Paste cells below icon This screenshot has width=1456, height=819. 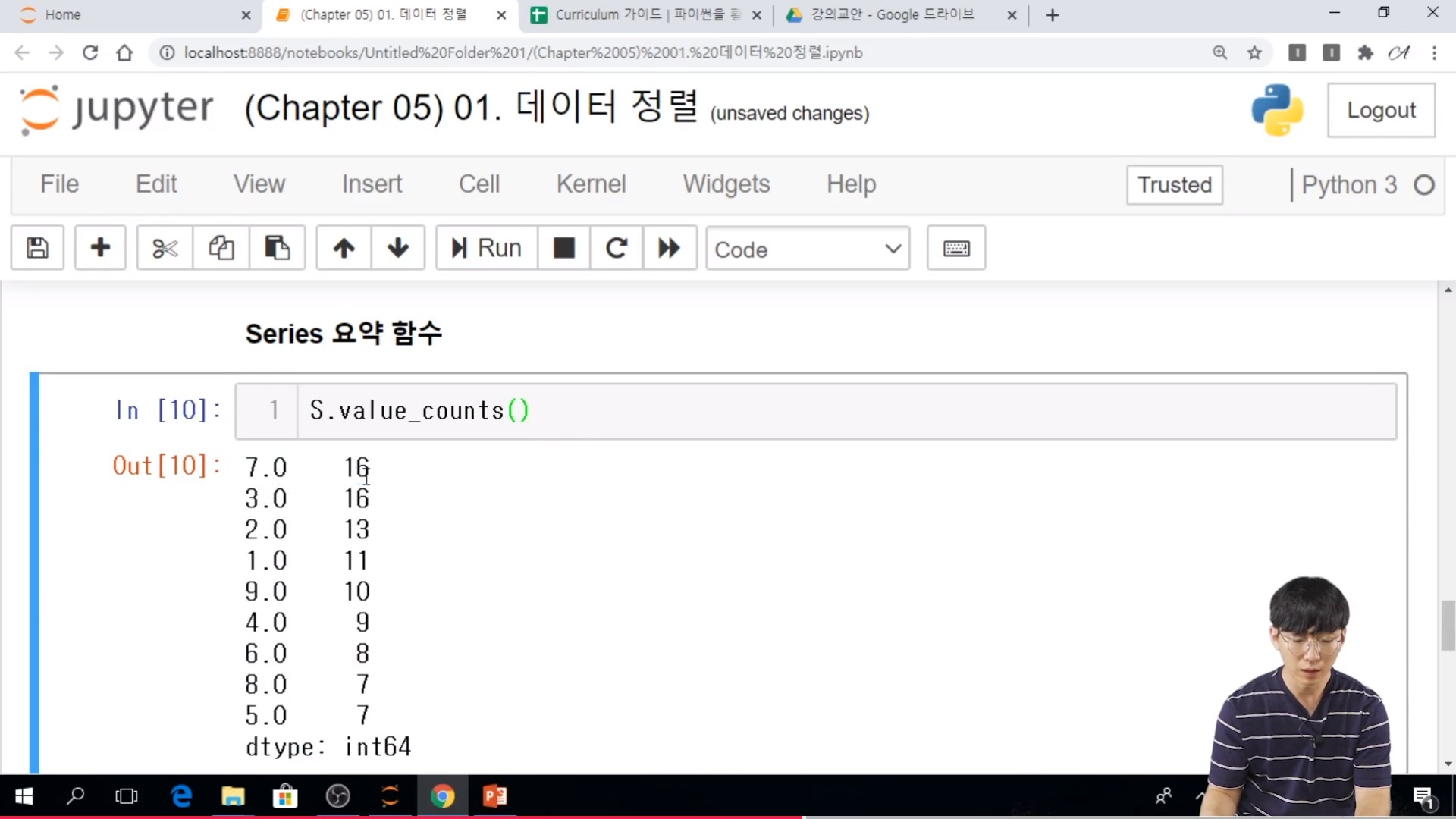277,248
